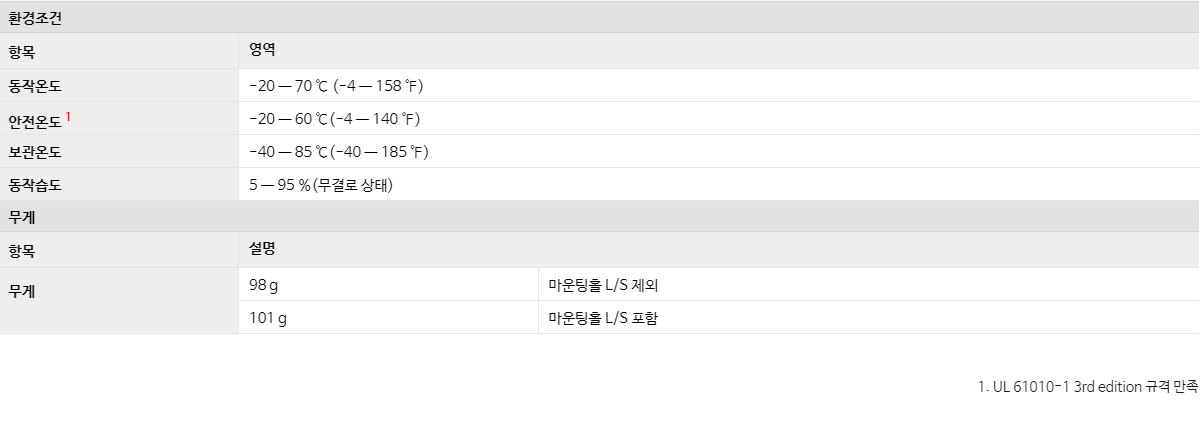1200x422 pixels.
Task: Click the UL 61010-1 3rd edition footnote text
Action: click(1088, 386)
